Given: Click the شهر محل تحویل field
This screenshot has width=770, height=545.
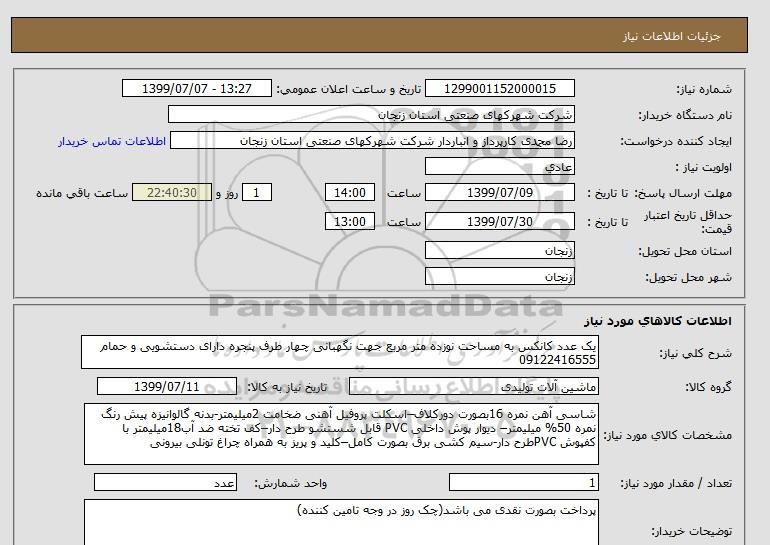Looking at the screenshot, I should point(499,276).
